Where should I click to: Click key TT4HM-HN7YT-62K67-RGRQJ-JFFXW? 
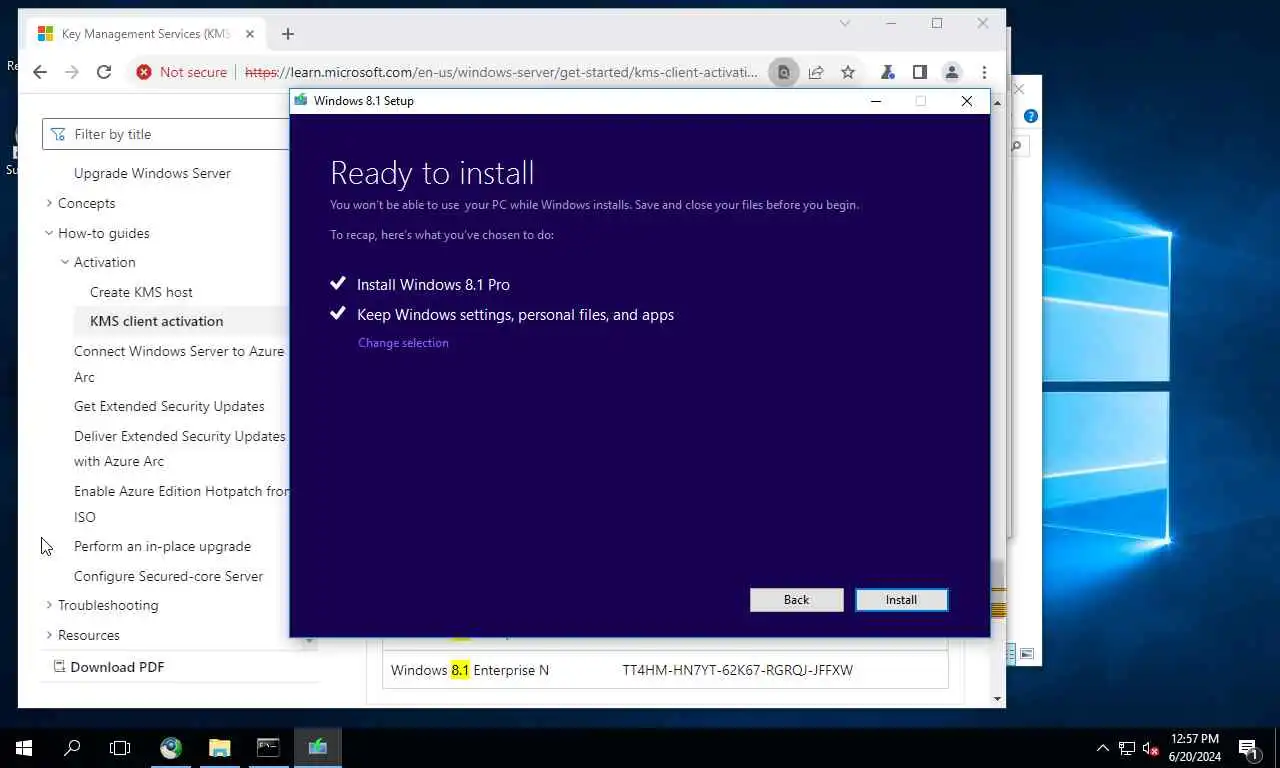pos(737,670)
